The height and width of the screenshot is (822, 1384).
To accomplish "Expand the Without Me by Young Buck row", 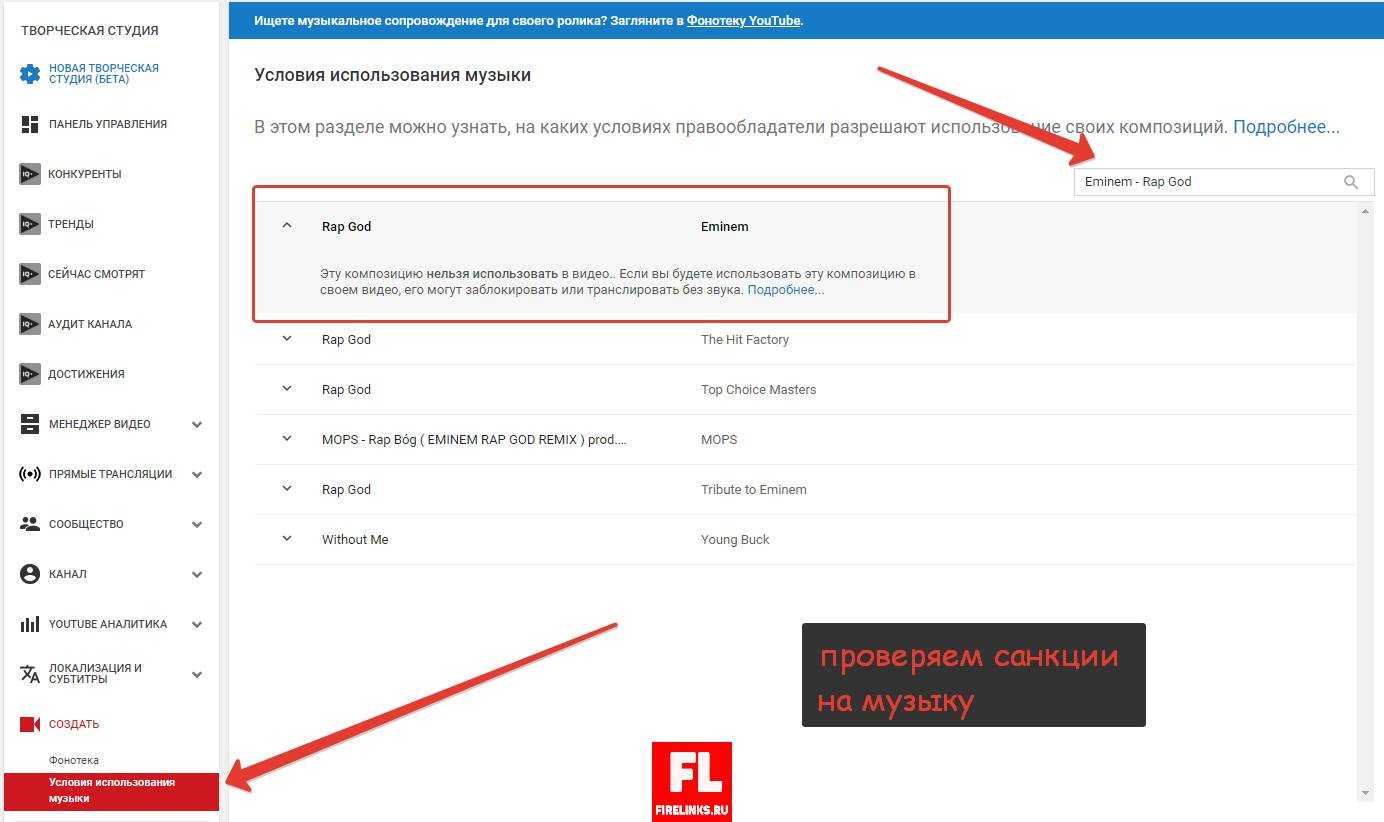I will coord(287,539).
